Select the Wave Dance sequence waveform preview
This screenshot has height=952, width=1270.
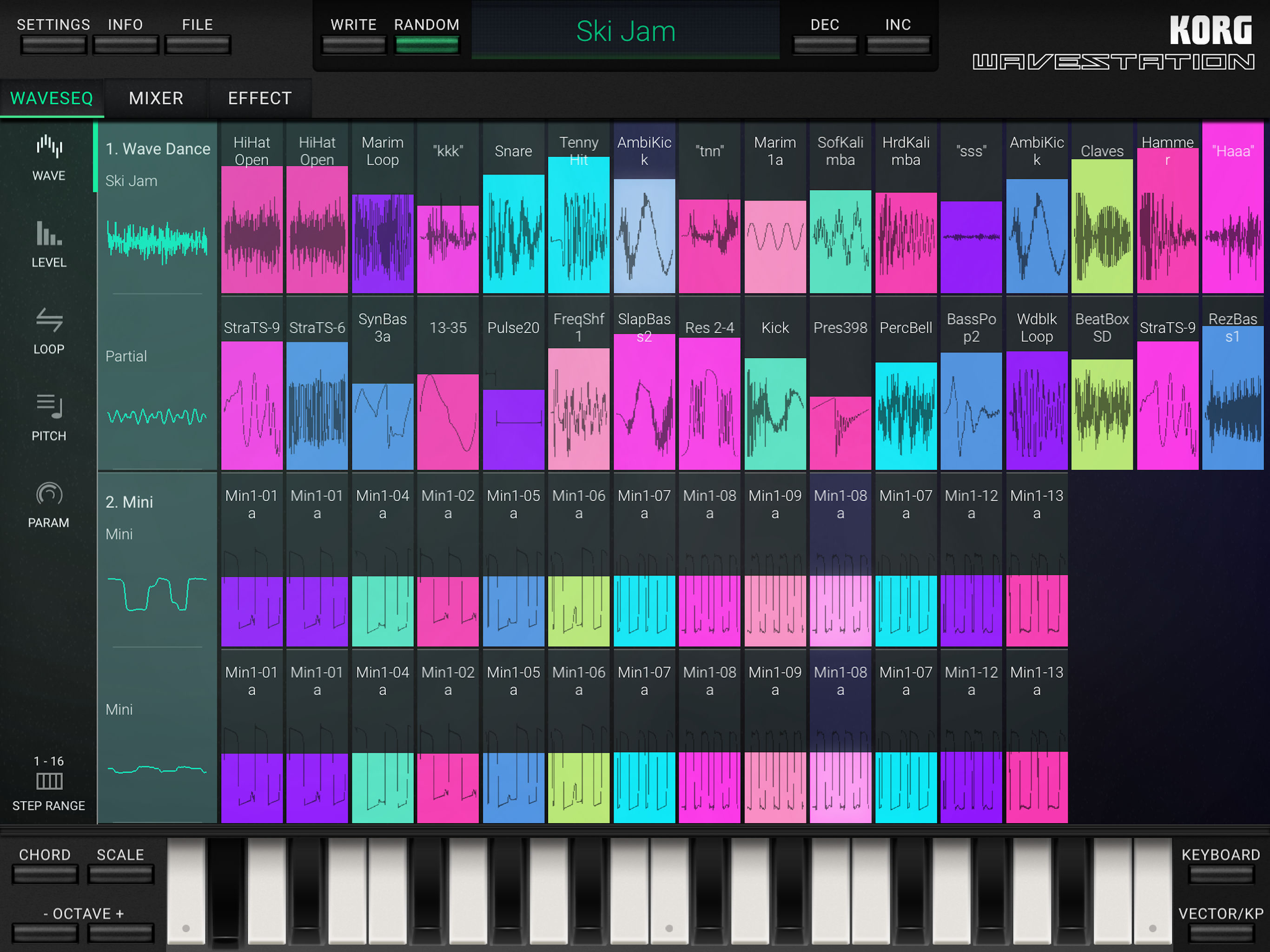157,241
